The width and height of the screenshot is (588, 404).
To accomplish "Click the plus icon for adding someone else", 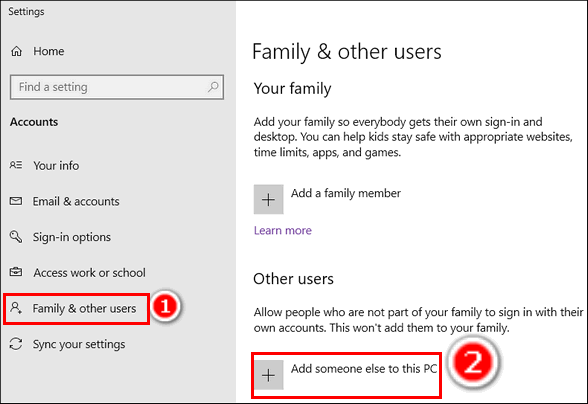I will point(268,375).
